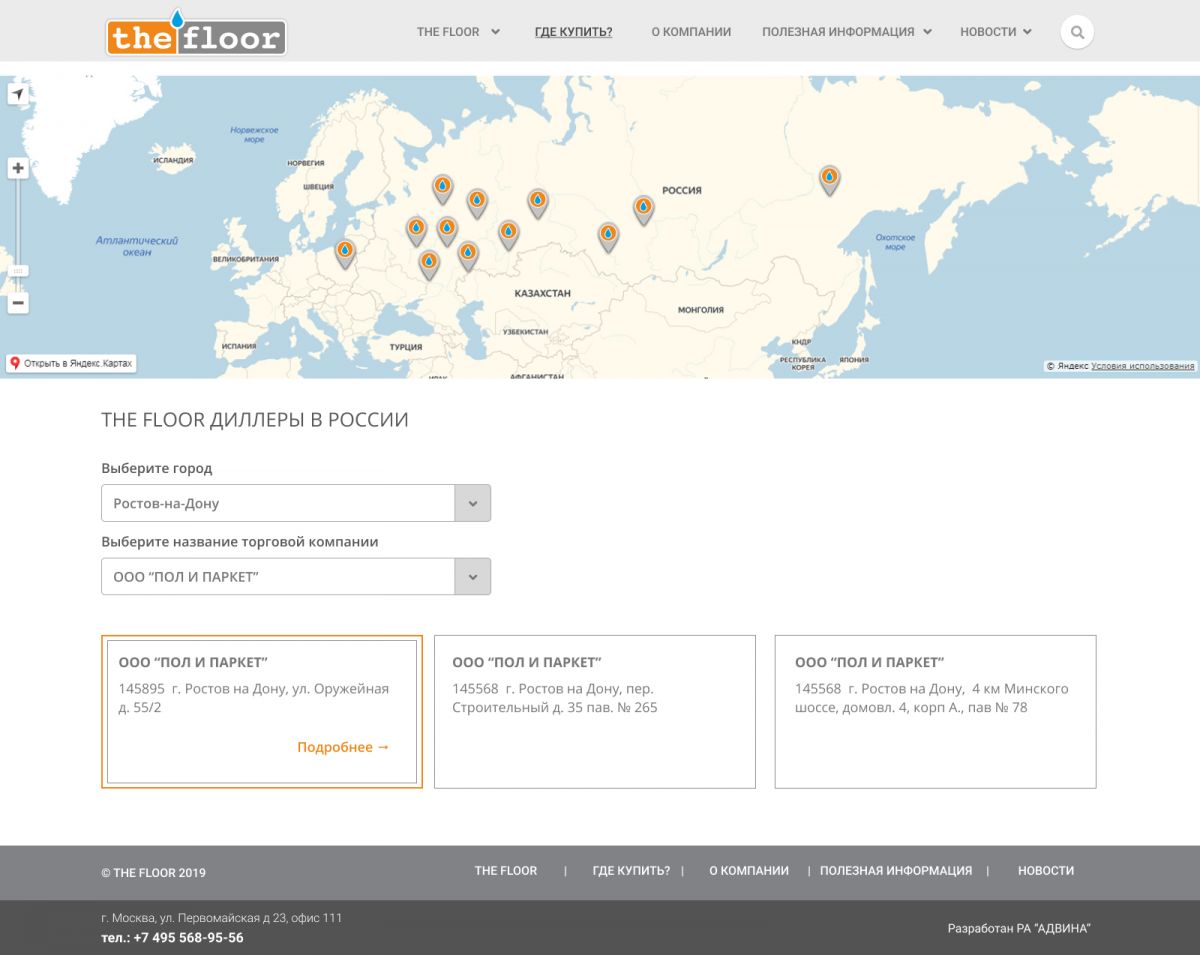Expand the THE FLOOR header menu chevron
The image size is (1200, 955).
(496, 32)
